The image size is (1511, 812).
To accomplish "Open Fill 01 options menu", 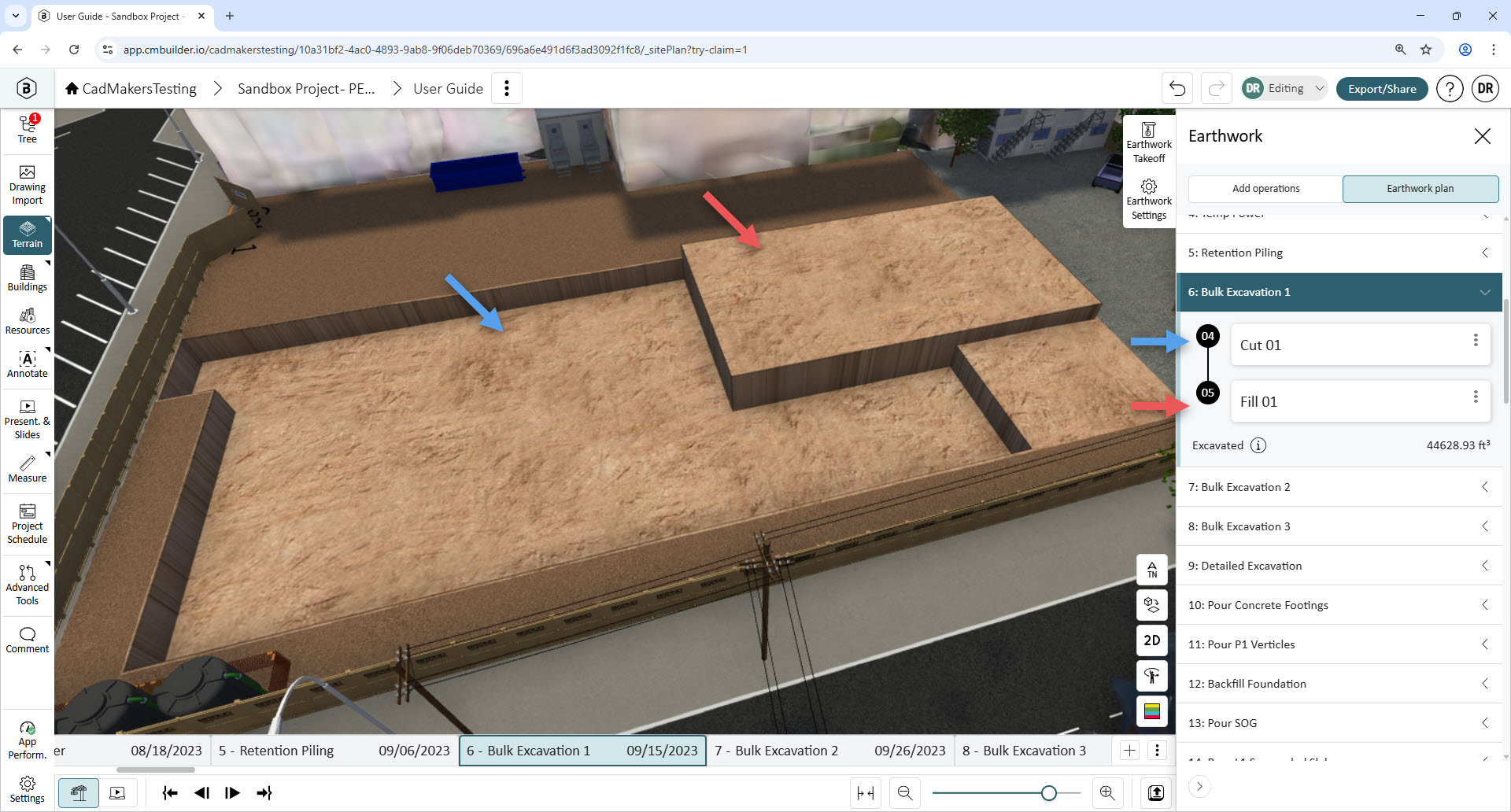I will pos(1476,397).
